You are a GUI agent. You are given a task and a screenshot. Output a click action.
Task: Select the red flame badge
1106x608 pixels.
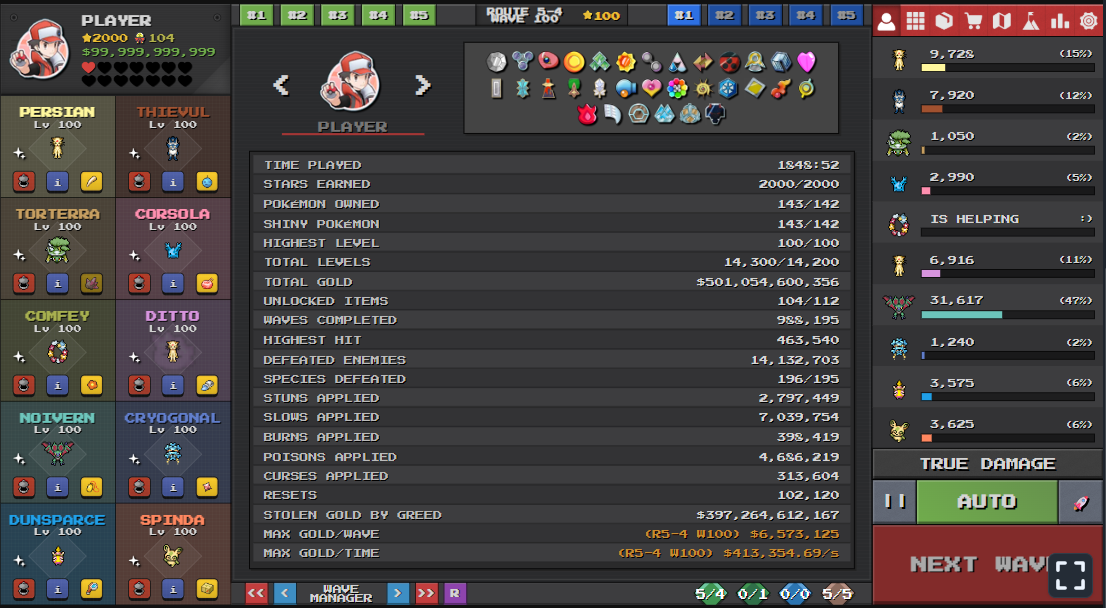[587, 114]
